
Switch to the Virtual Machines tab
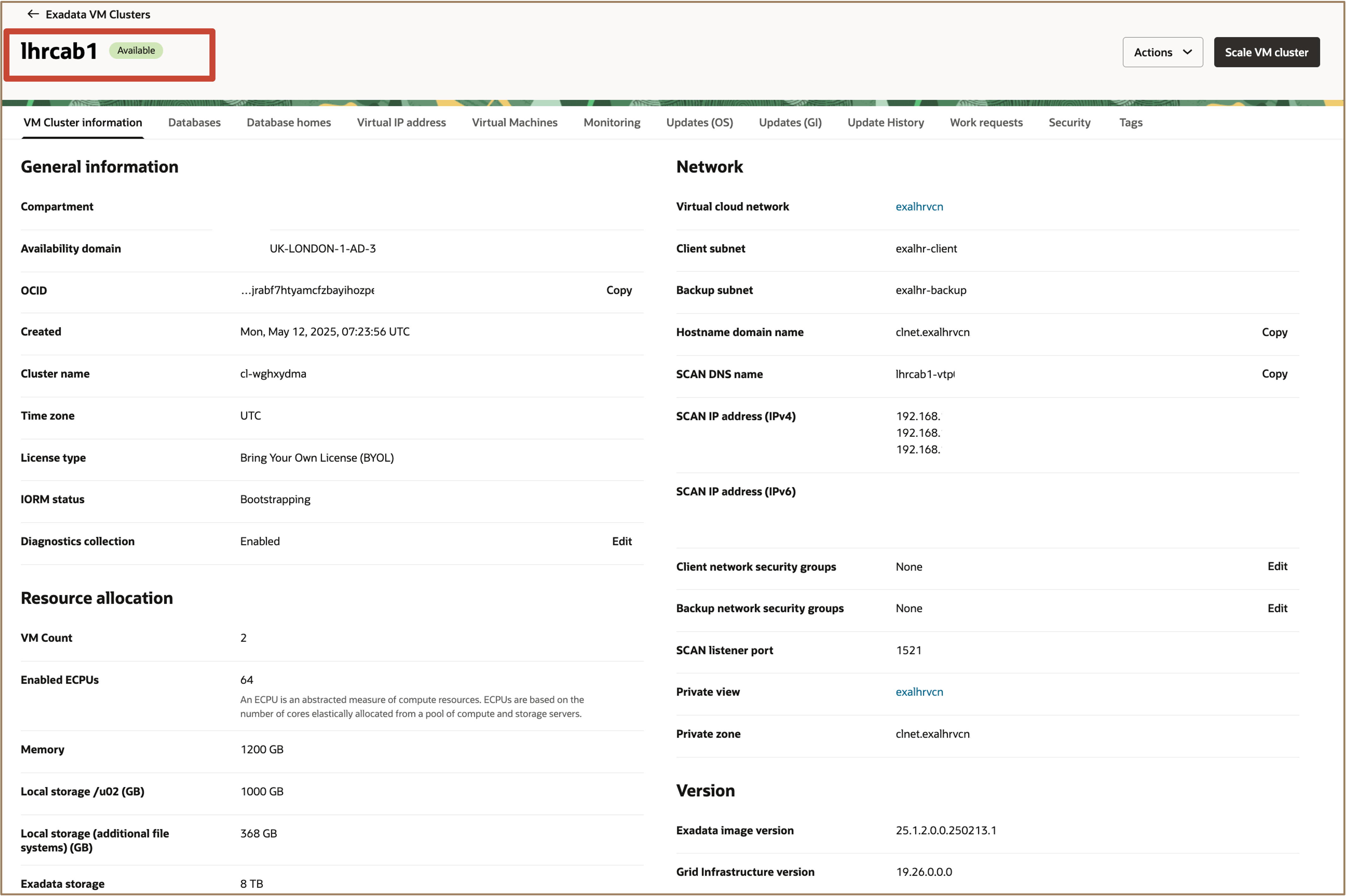pyautogui.click(x=514, y=122)
